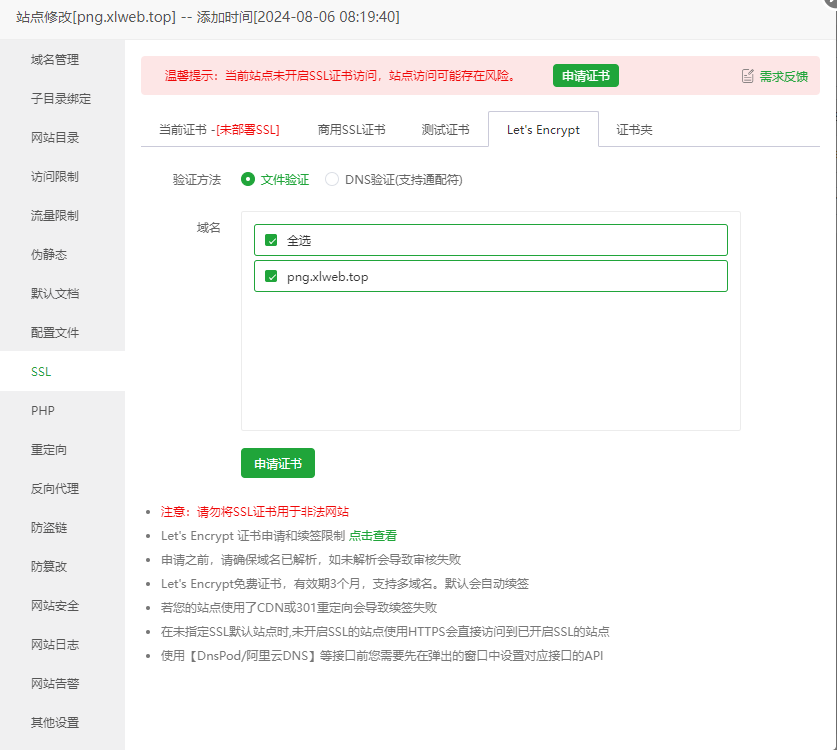The width and height of the screenshot is (837, 750).
Task: Switch to the 当前证书 tab
Action: [x=219, y=130]
